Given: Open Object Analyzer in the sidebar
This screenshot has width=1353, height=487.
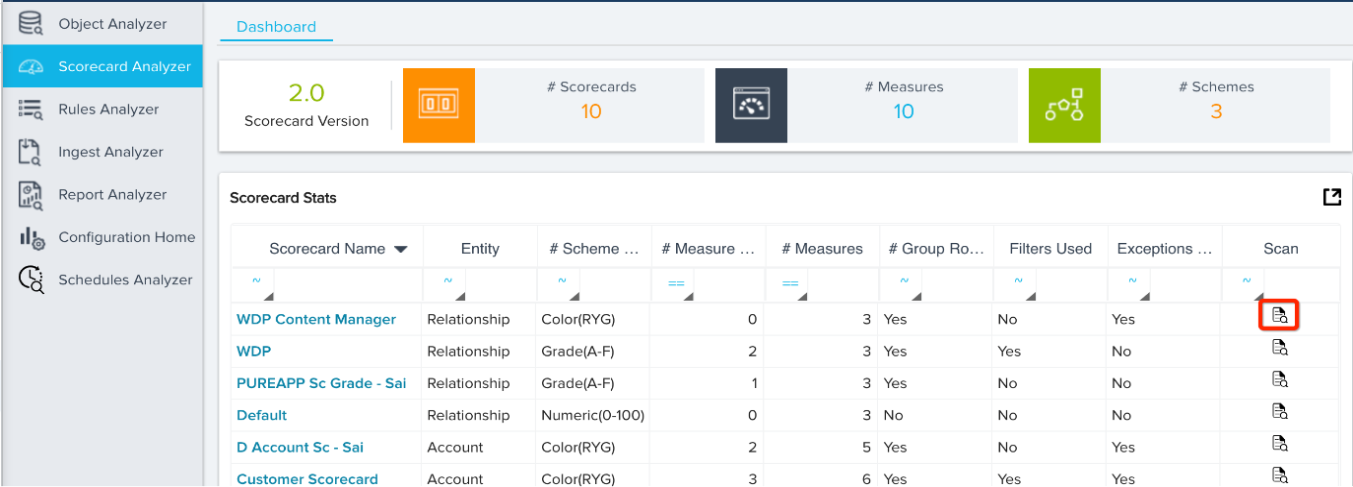Looking at the screenshot, I should click(x=112, y=24).
